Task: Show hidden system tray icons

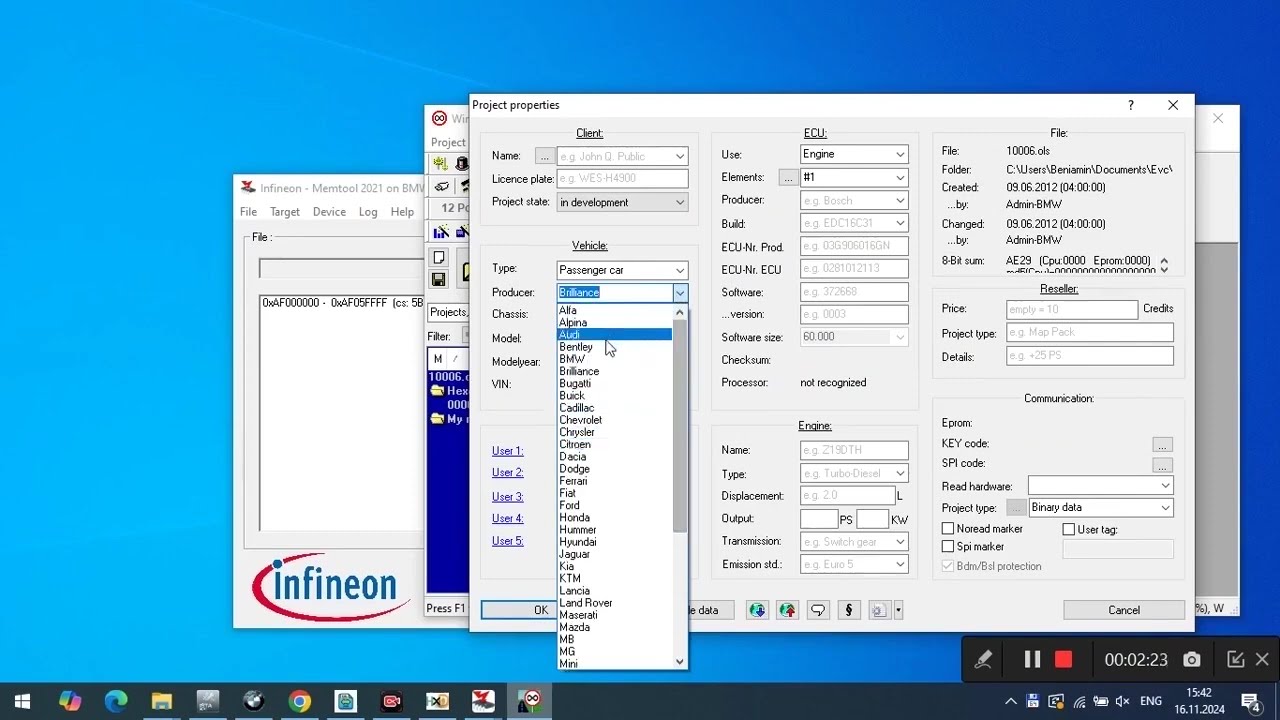Action: 1011,701
